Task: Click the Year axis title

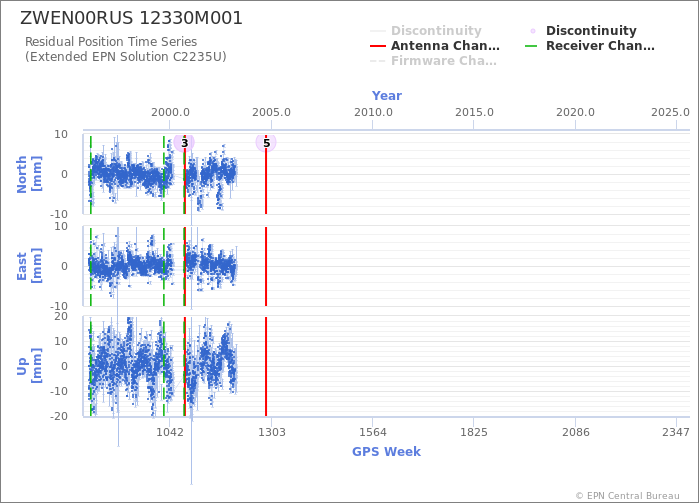Action: 387,96
